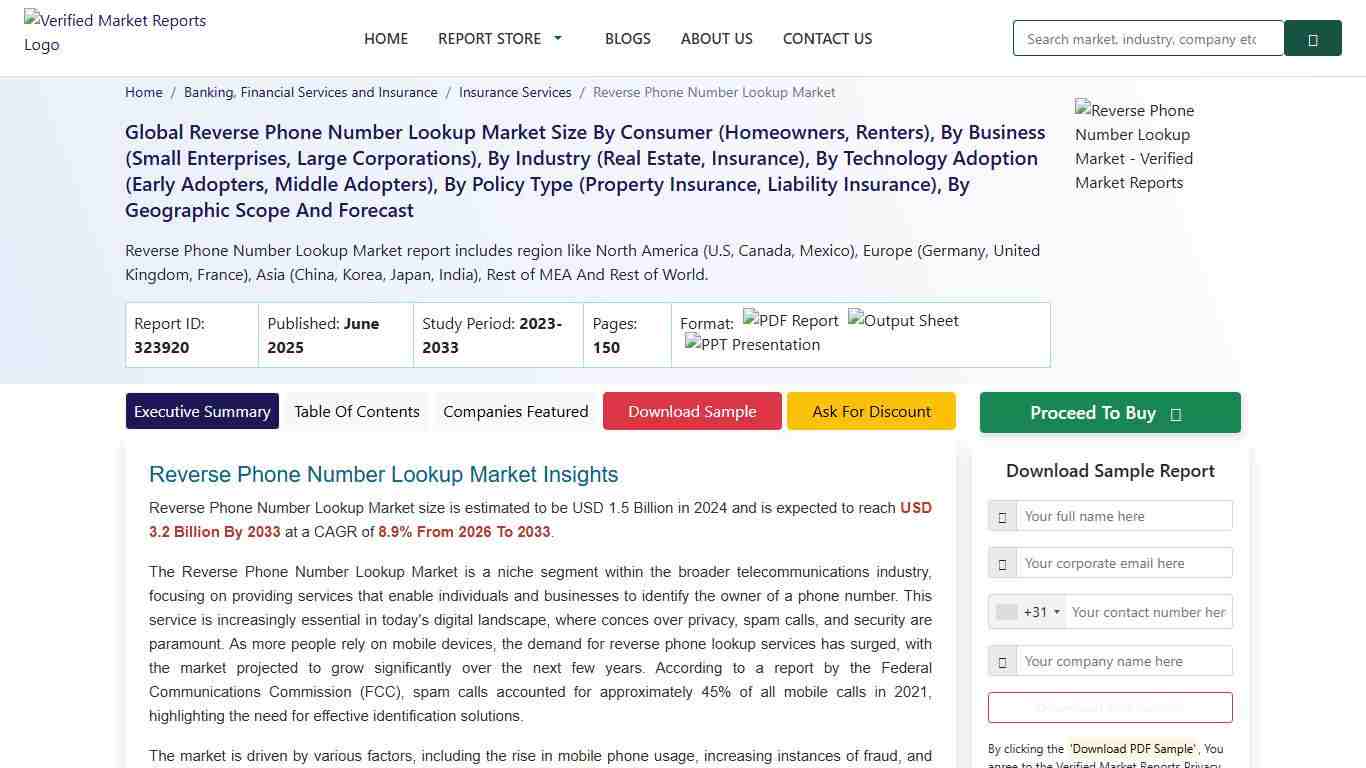
Task: Click the PPT Presentation format icon
Action: pyautogui.click(x=752, y=345)
